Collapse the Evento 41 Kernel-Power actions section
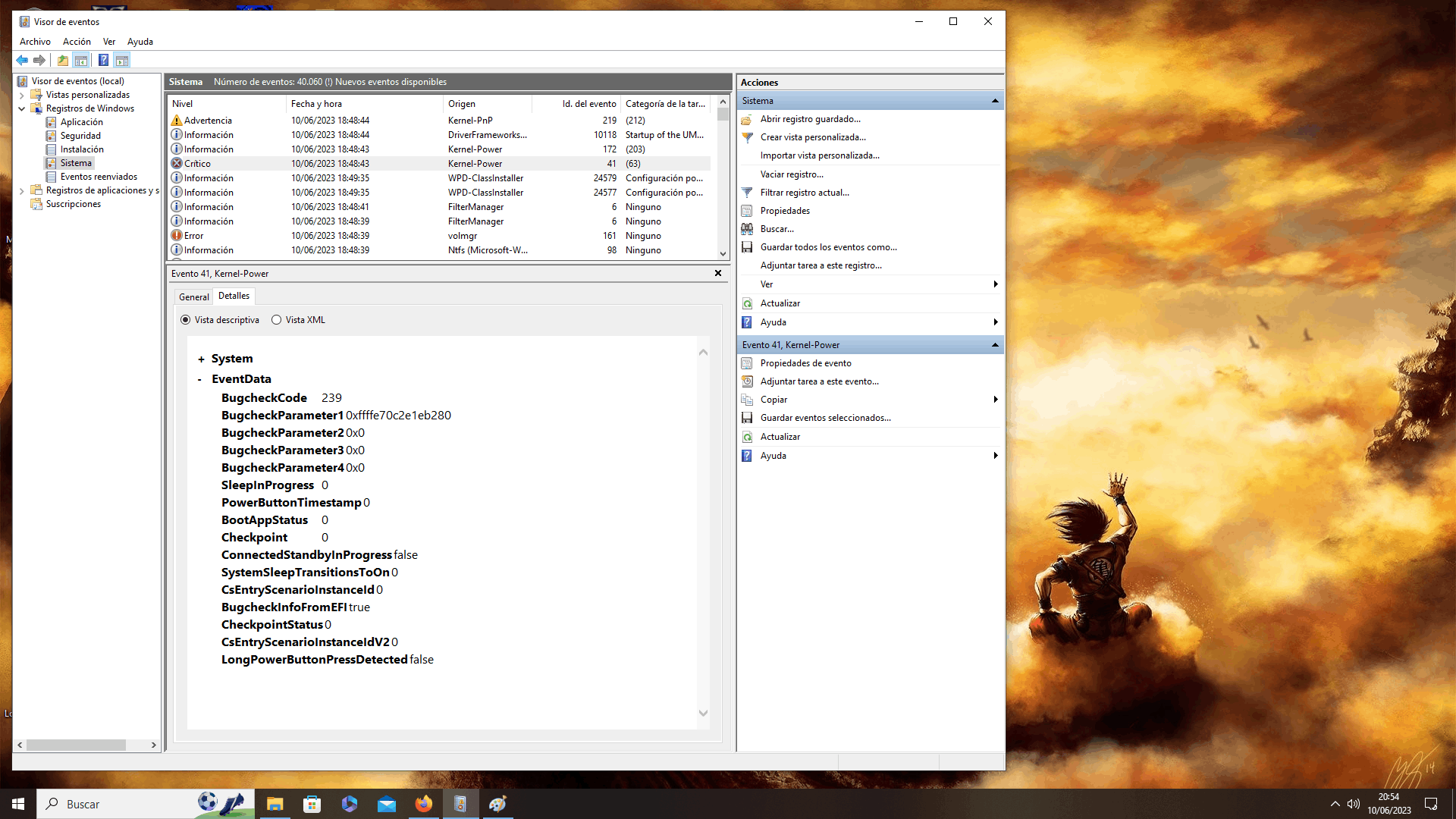The height and width of the screenshot is (819, 1456). pos(995,346)
